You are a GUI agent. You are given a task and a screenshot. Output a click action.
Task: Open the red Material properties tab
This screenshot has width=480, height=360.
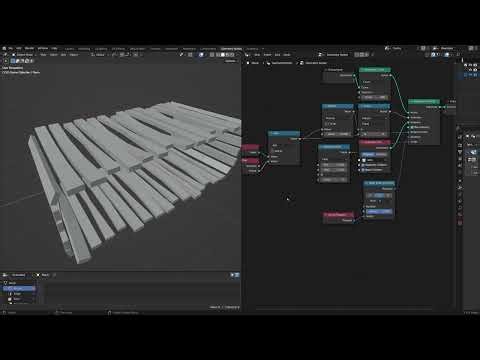click(460, 222)
